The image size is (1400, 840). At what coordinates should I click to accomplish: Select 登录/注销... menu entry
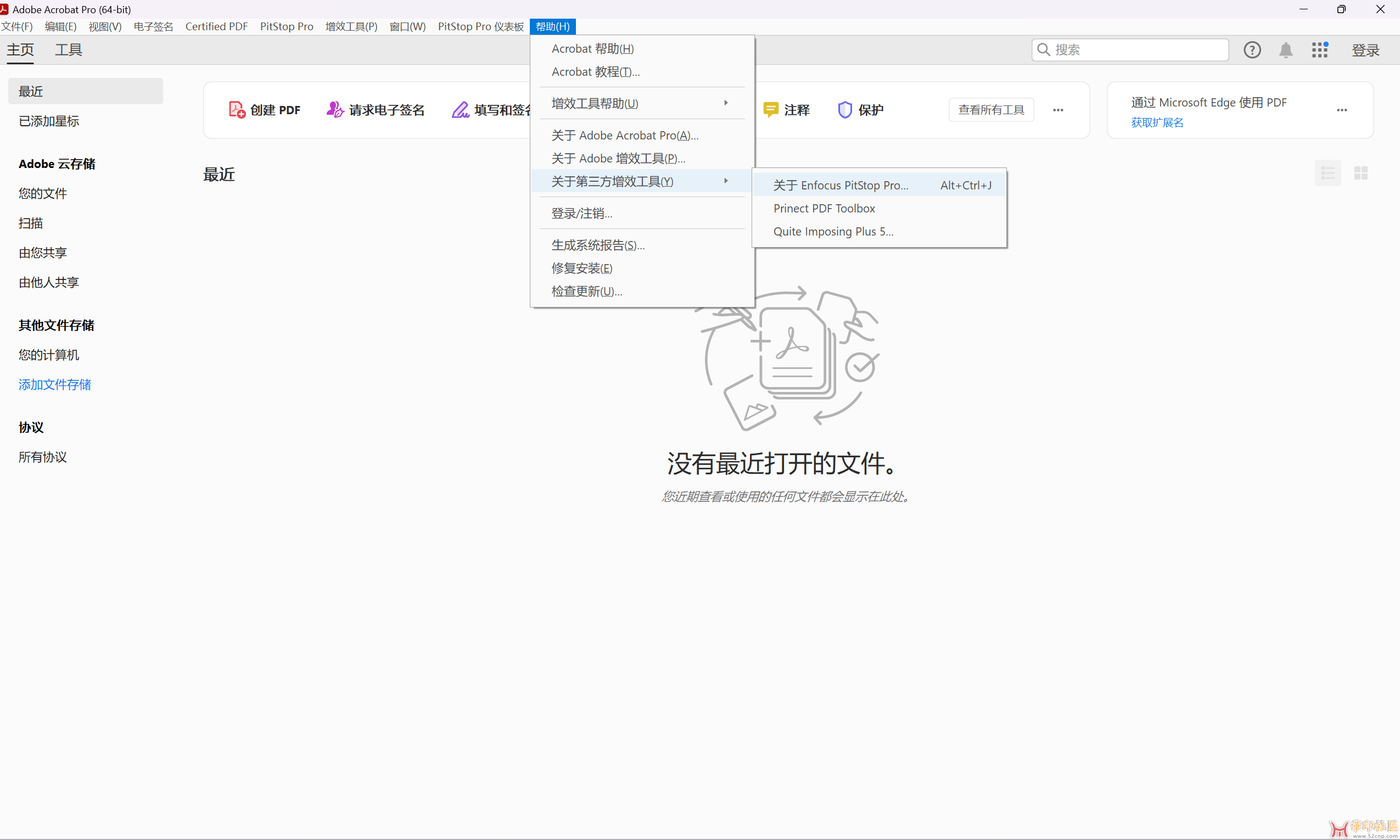click(x=642, y=214)
